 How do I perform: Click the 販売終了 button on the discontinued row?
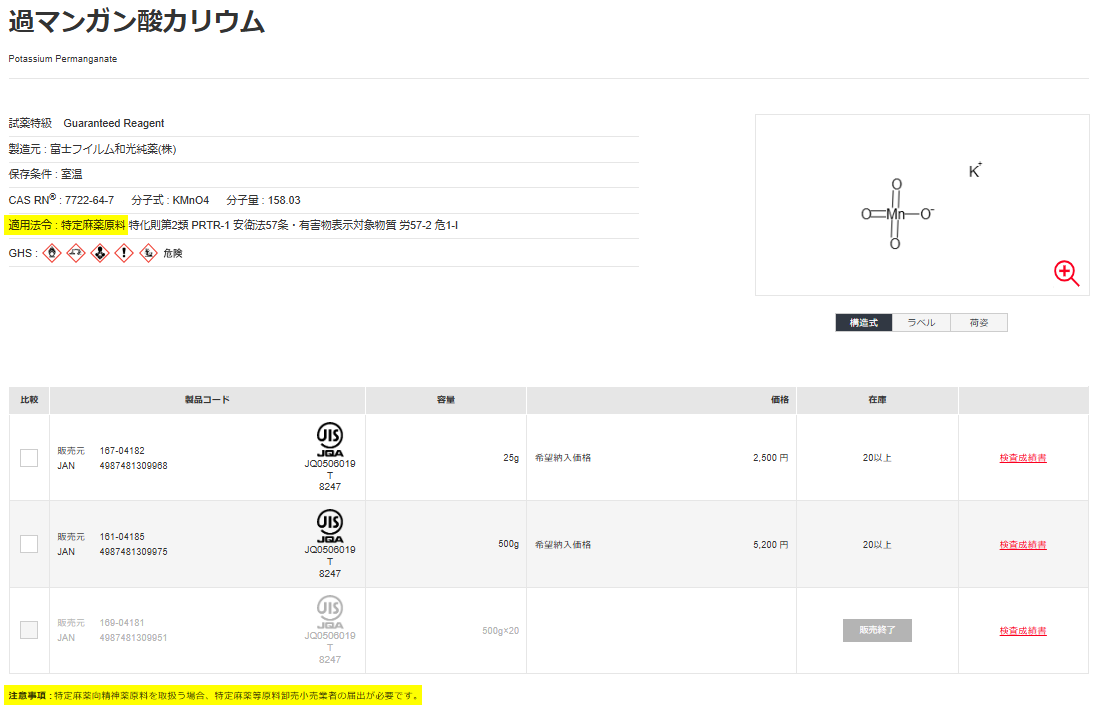(x=877, y=630)
